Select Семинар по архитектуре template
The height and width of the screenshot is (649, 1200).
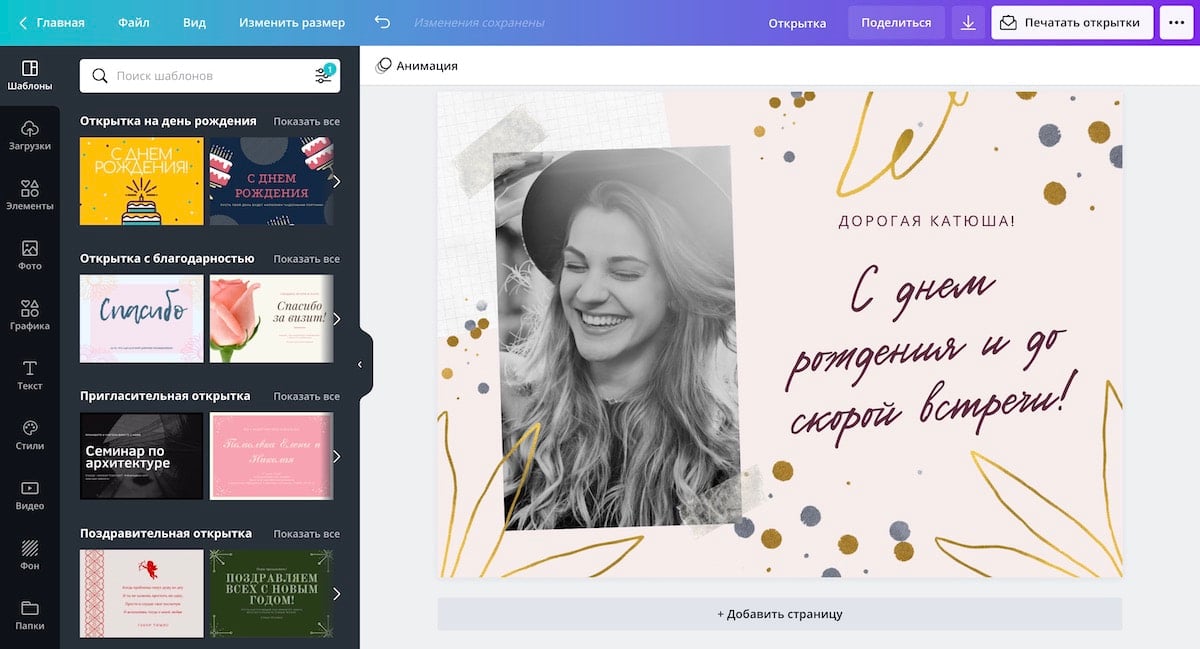click(141, 456)
